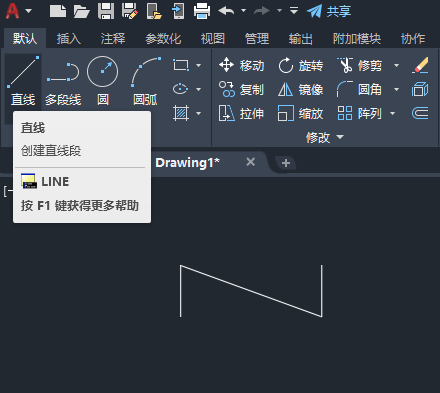
Task: Click the 阵列 array tool
Action: [359, 113]
